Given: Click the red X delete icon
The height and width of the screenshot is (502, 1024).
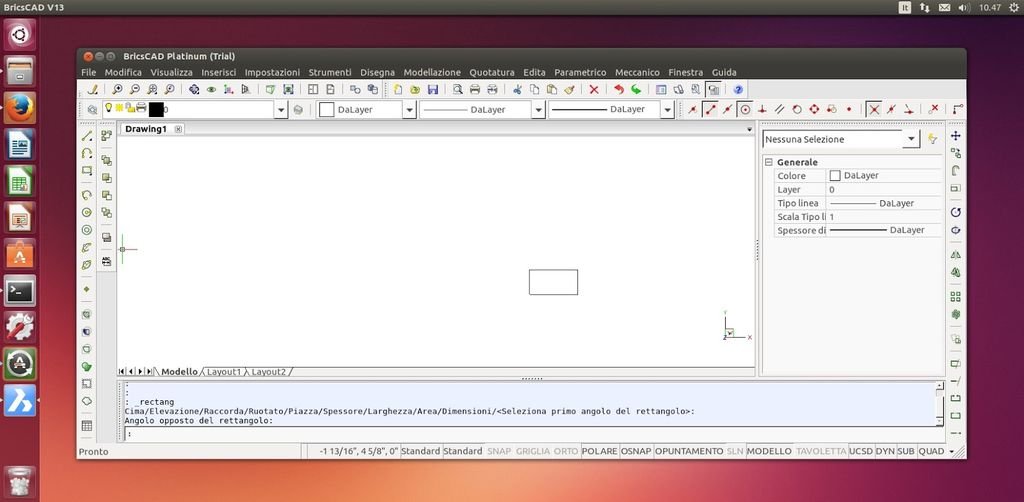Looking at the screenshot, I should 594,89.
